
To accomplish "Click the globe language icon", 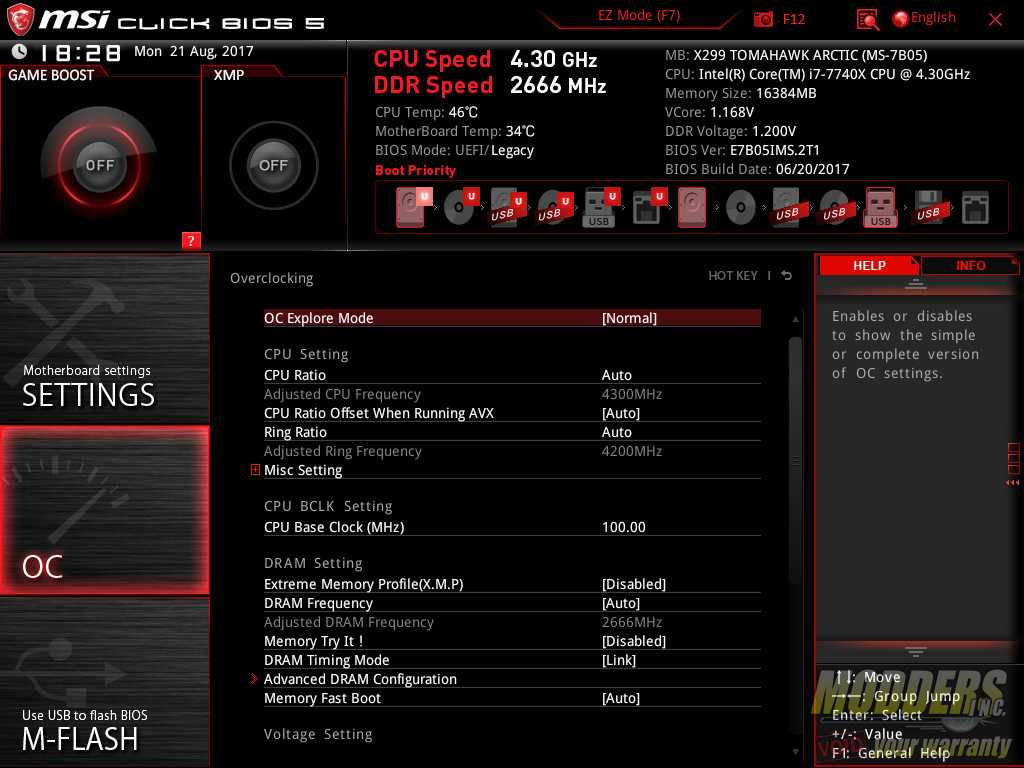I will tap(900, 19).
